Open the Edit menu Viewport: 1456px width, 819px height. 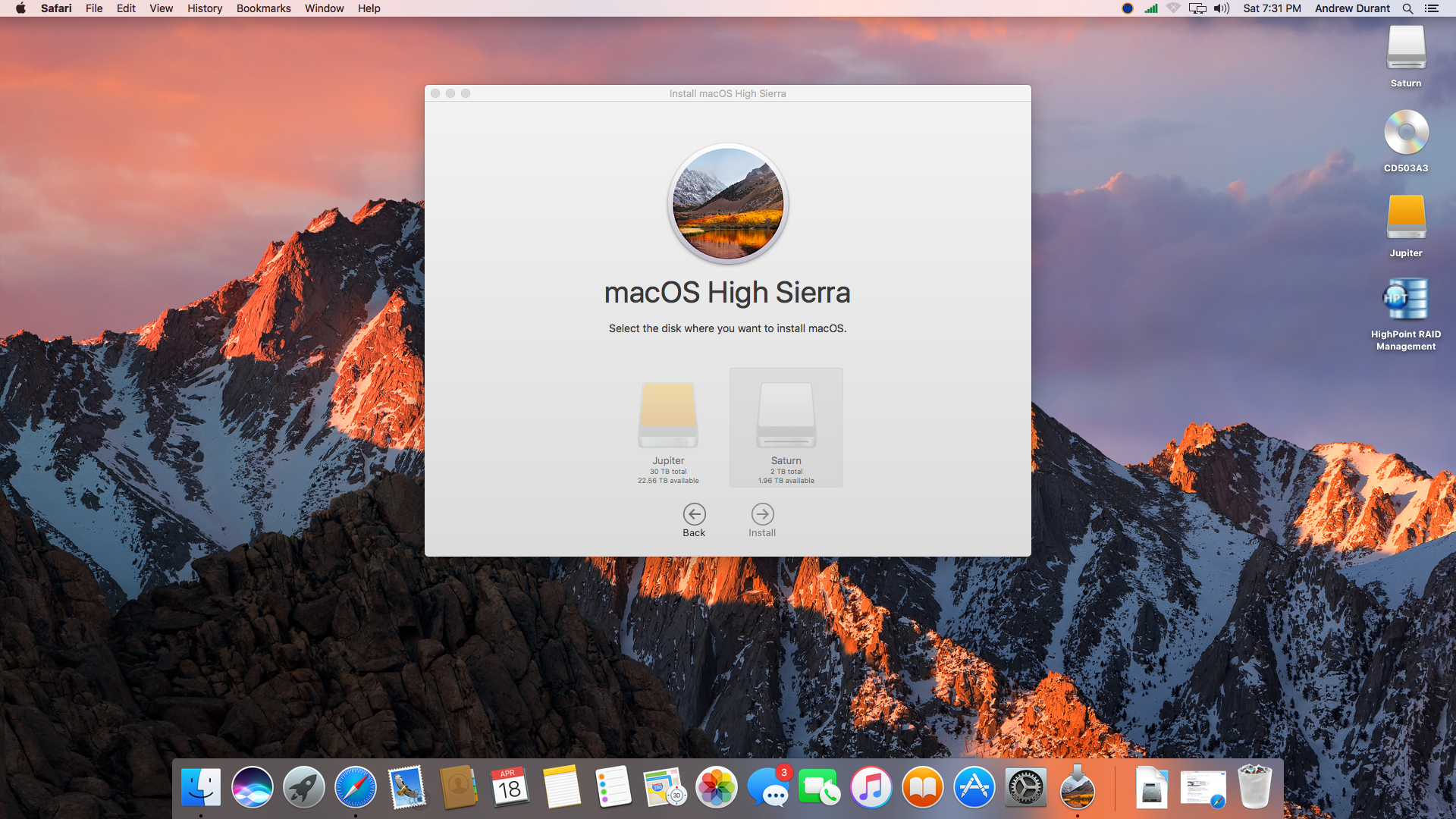126,8
